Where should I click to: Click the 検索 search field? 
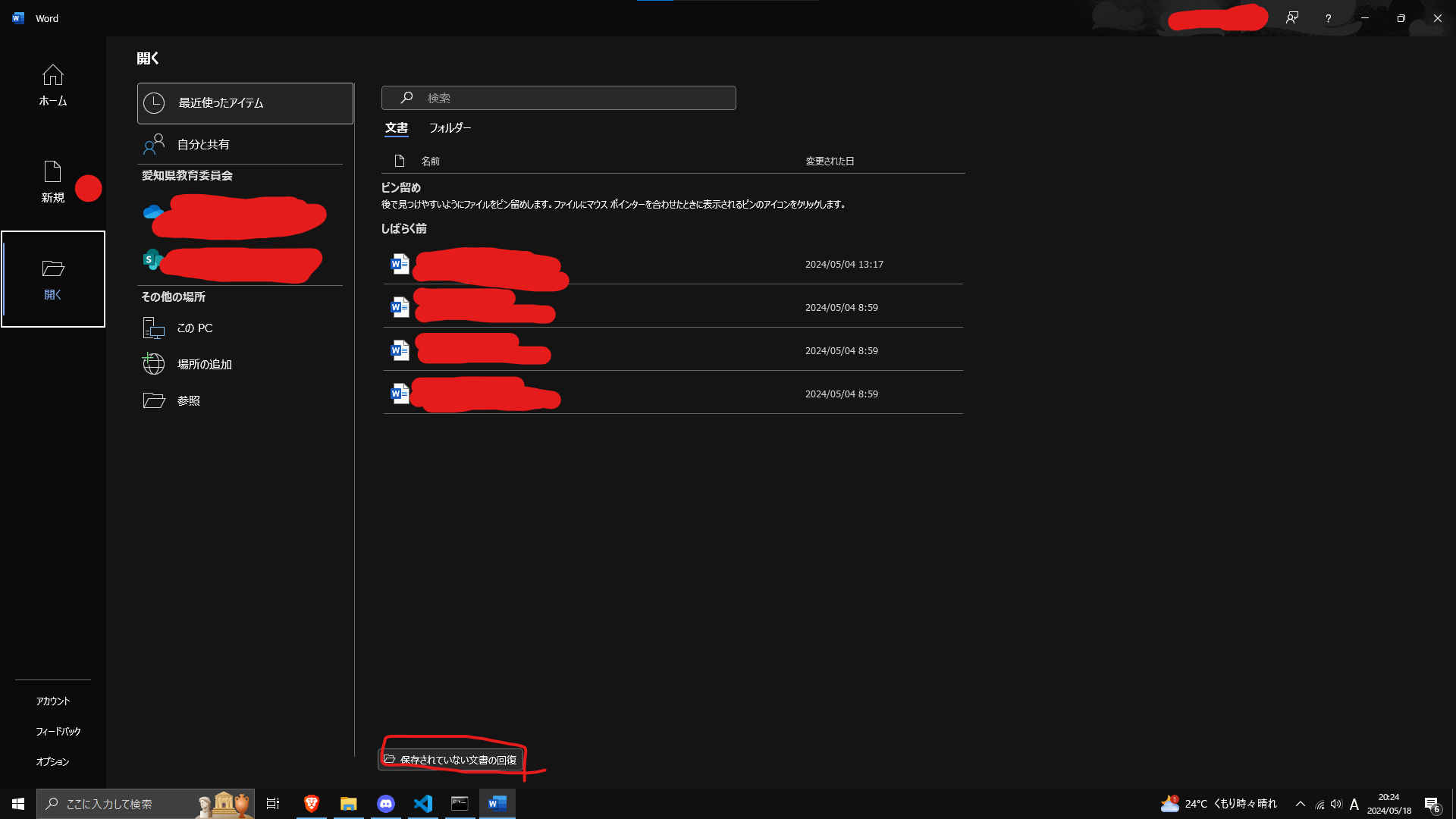click(559, 98)
